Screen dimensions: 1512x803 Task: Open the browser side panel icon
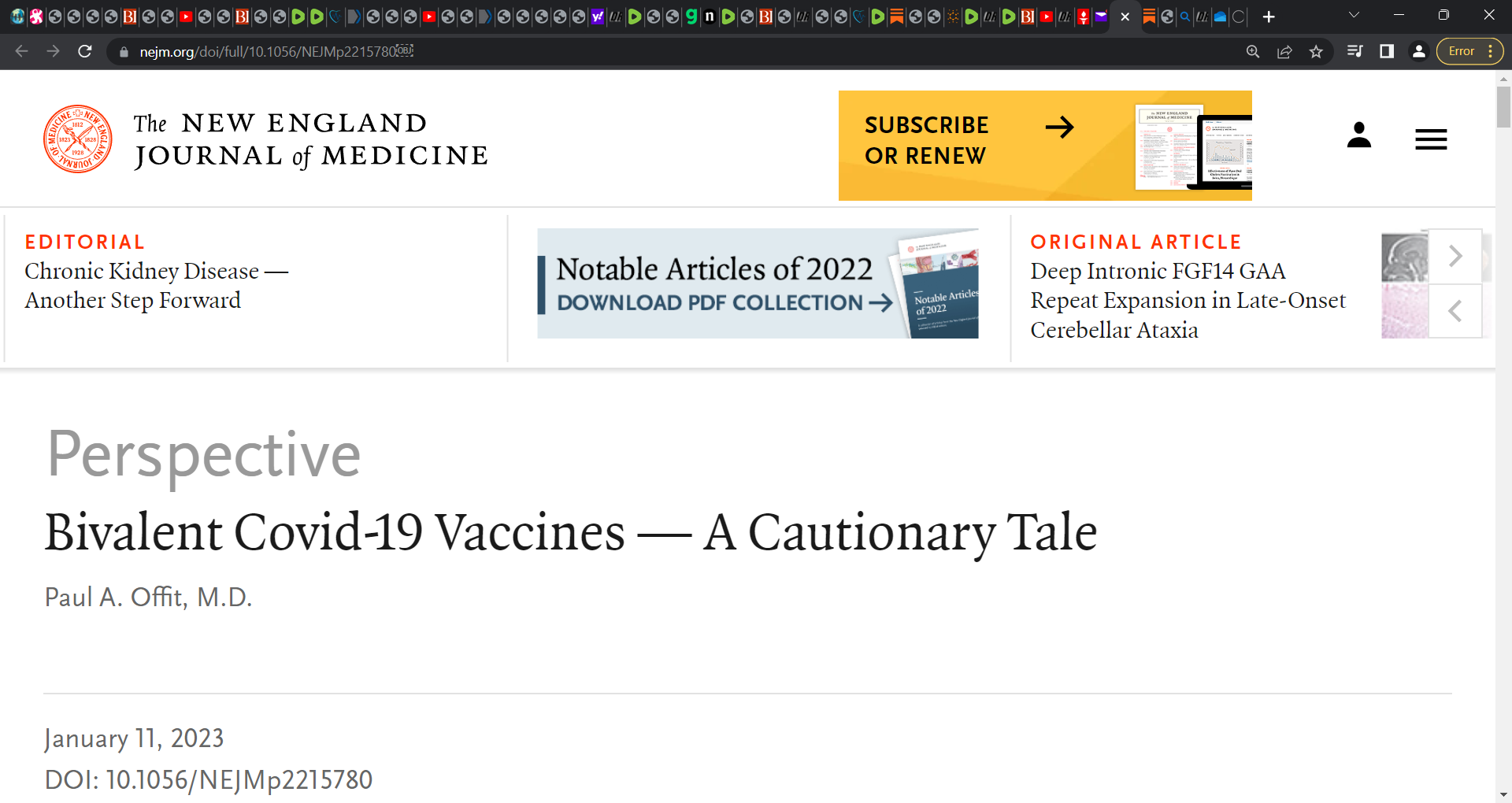pyautogui.click(x=1387, y=51)
